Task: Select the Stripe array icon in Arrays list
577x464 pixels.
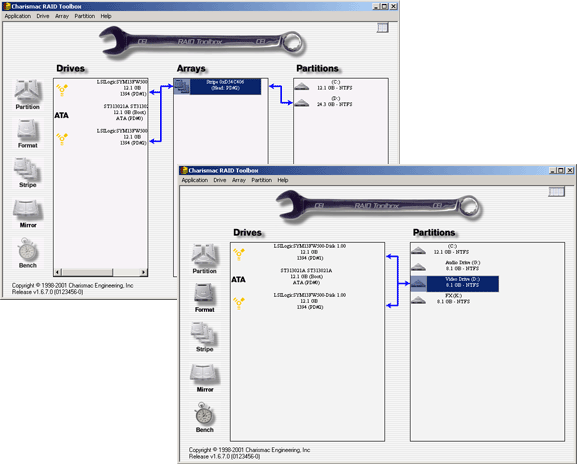Action: (x=182, y=86)
